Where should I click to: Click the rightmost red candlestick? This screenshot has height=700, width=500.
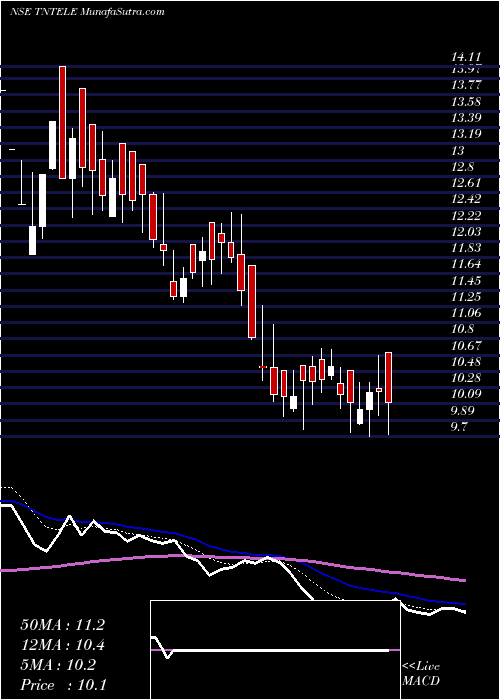[388, 378]
